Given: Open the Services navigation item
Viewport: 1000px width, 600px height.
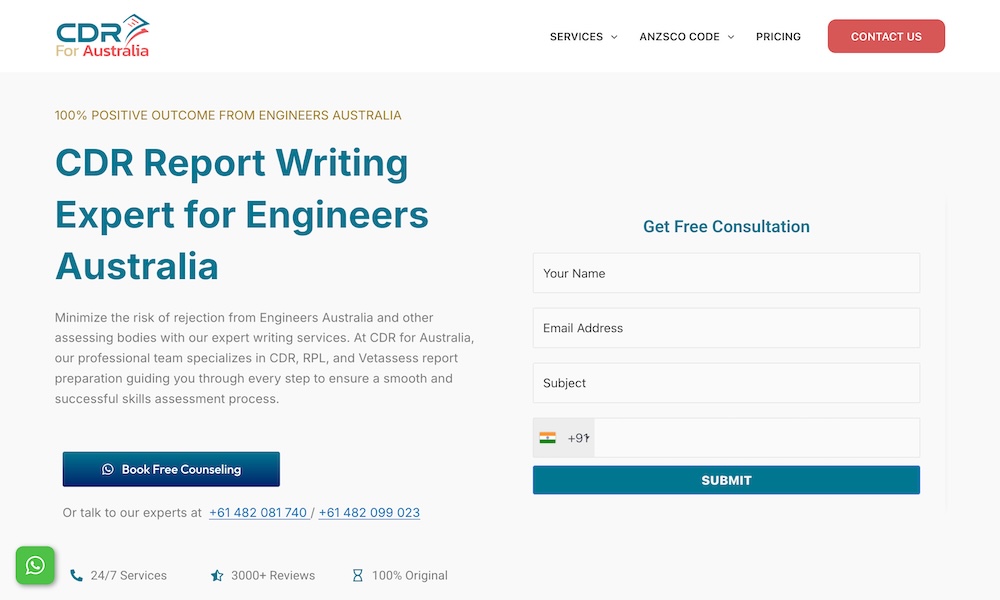Looking at the screenshot, I should coord(576,37).
